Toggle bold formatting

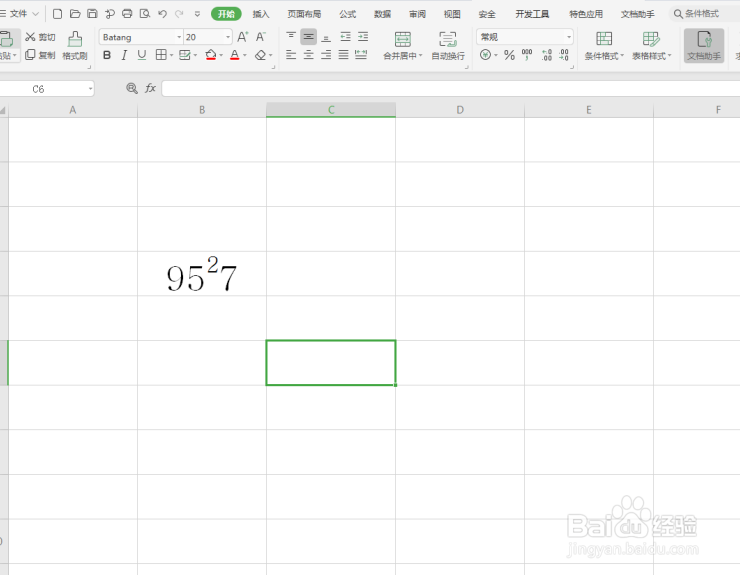pyautogui.click(x=107, y=55)
